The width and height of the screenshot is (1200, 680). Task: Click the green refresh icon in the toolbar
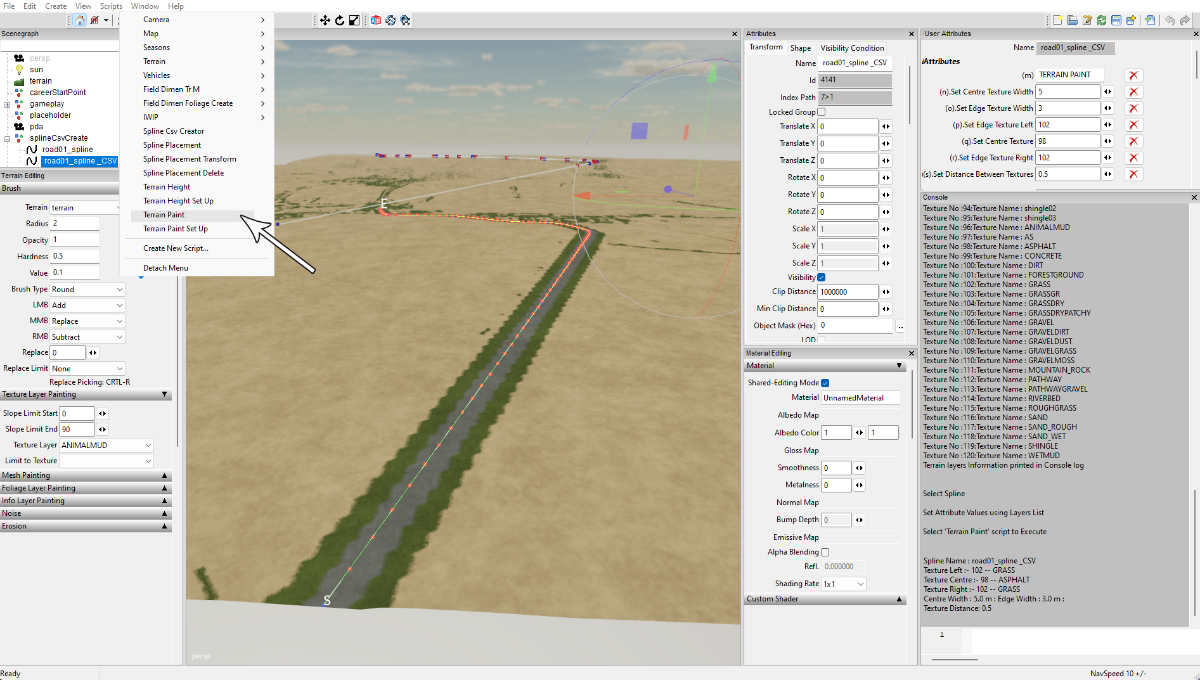click(1101, 20)
